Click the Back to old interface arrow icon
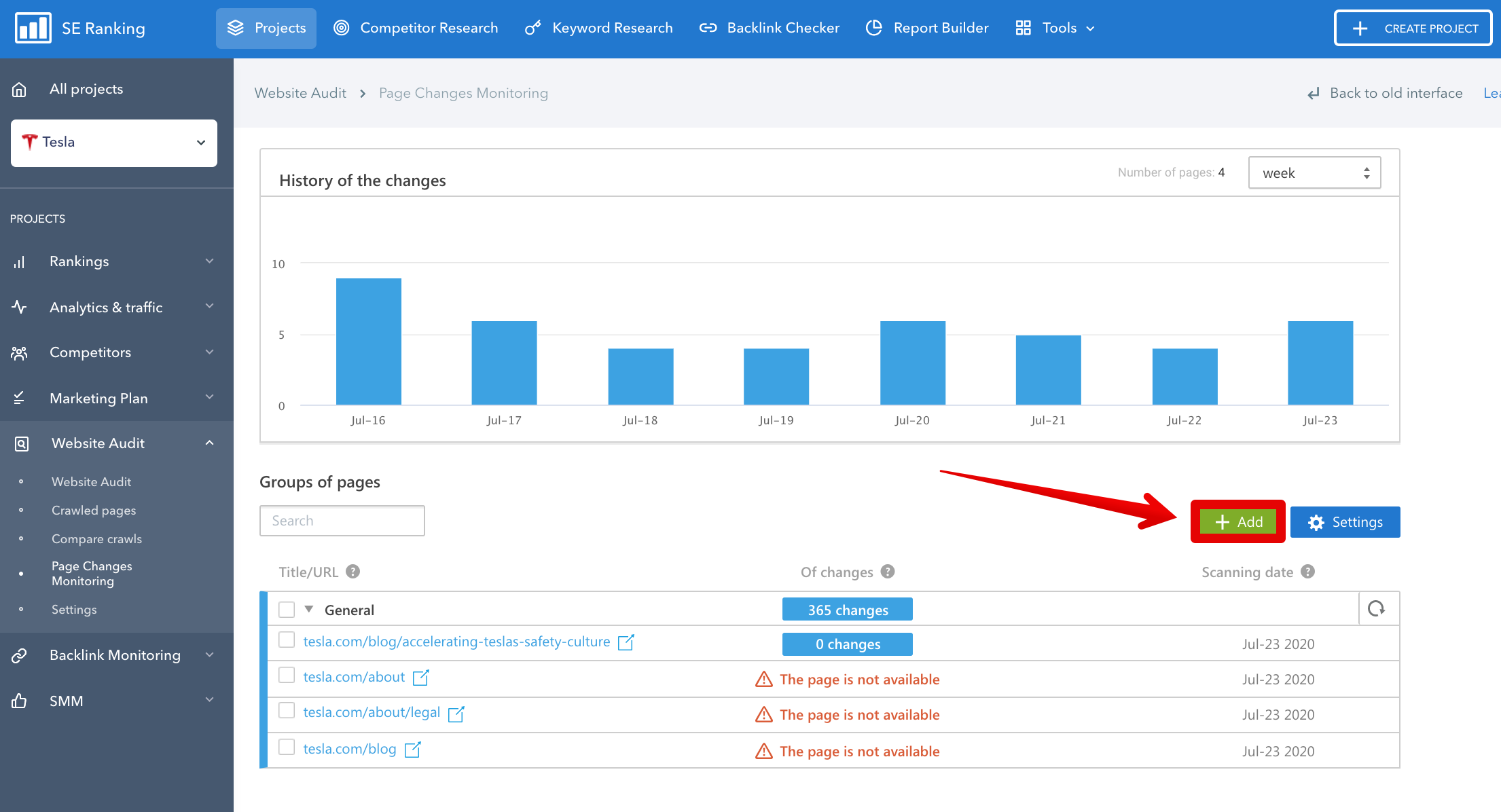1501x812 pixels. point(1314,94)
